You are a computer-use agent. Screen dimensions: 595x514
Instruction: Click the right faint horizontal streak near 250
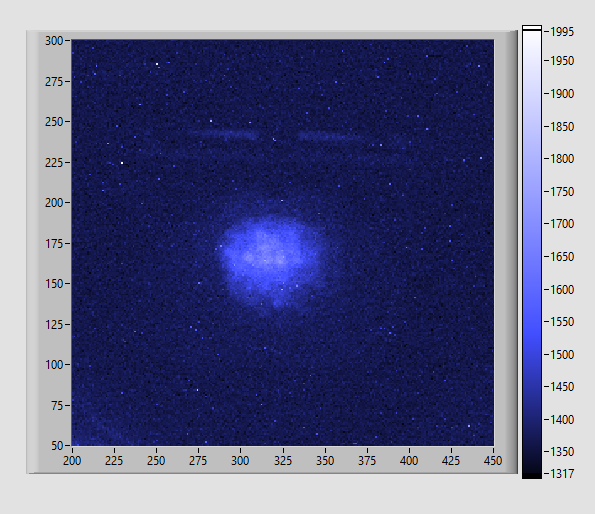click(330, 136)
